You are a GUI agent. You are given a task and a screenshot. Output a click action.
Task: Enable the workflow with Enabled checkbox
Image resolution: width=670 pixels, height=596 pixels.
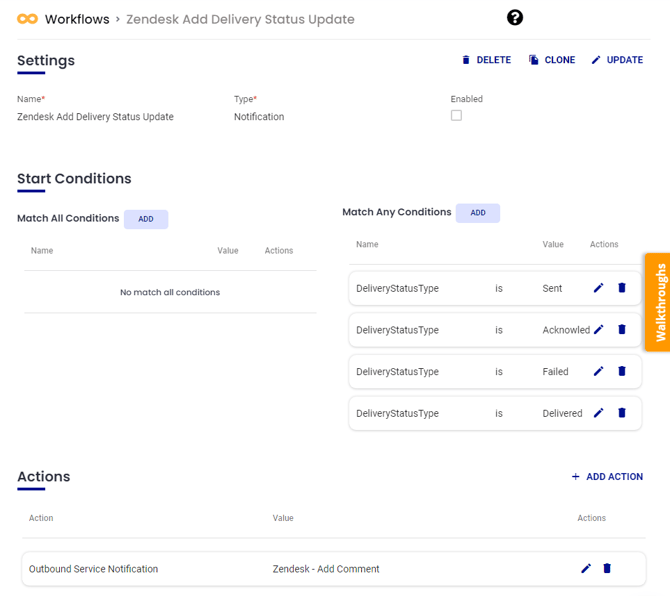pos(456,116)
